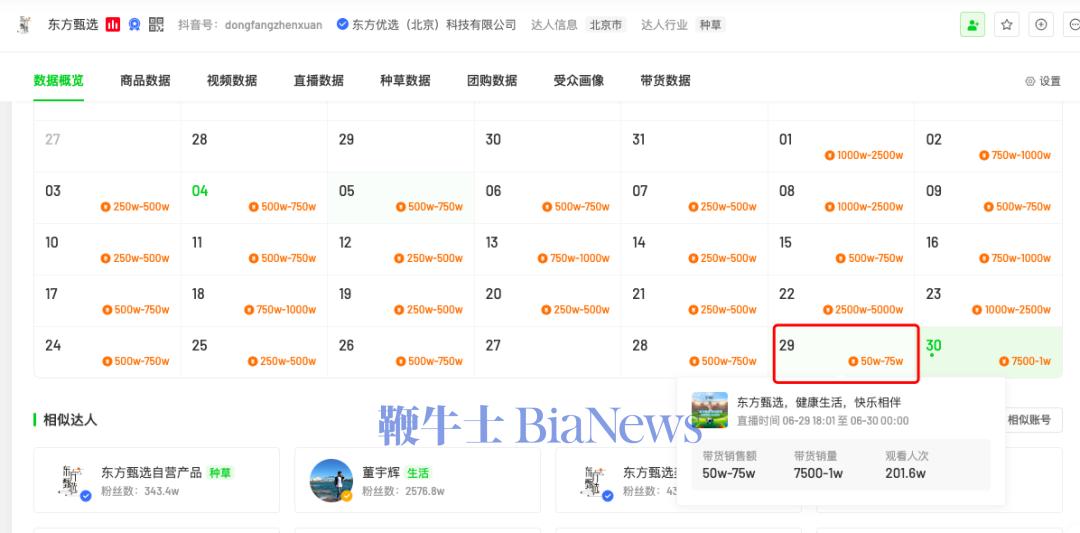1080x533 pixels.
Task: Select calendar day 22 with 2500w-5000w
Action: coord(842,301)
